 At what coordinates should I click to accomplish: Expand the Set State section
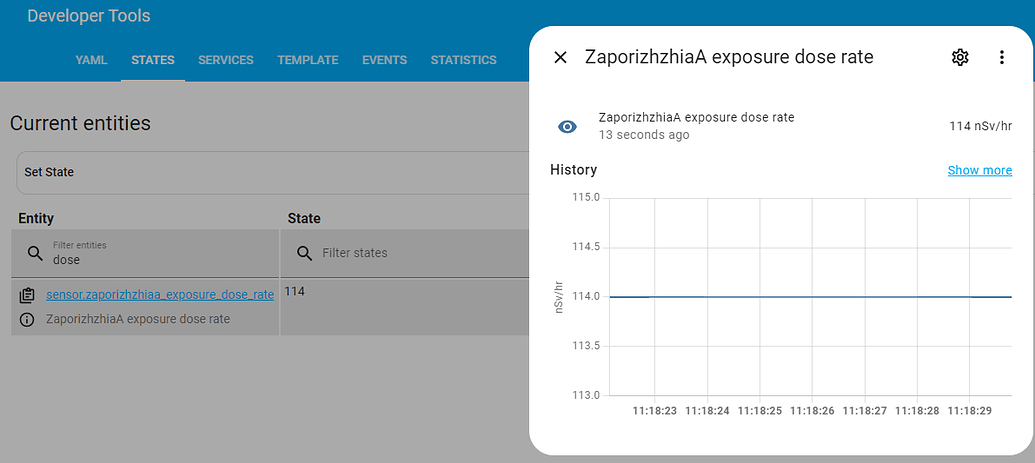point(270,172)
